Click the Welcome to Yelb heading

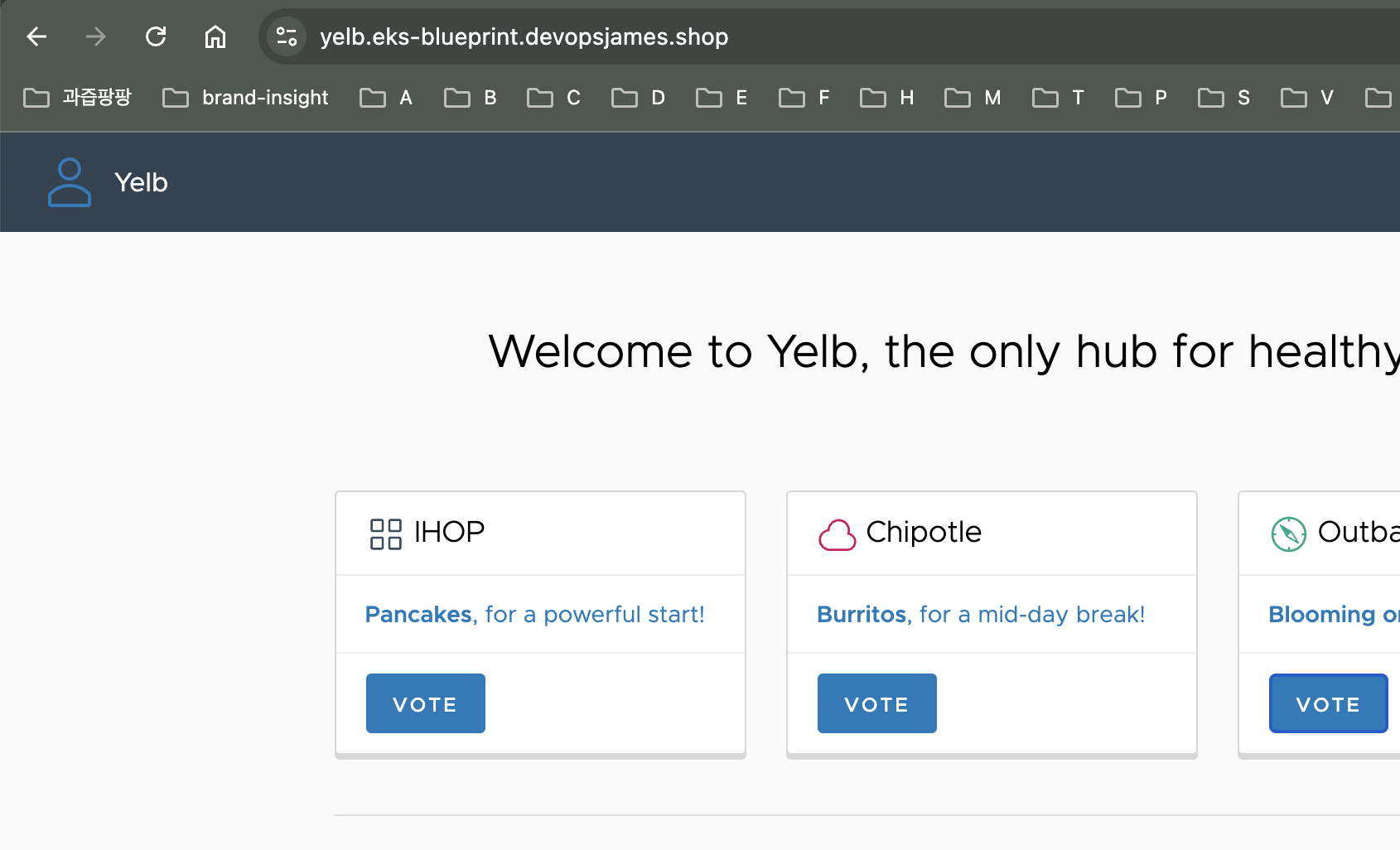point(944,351)
